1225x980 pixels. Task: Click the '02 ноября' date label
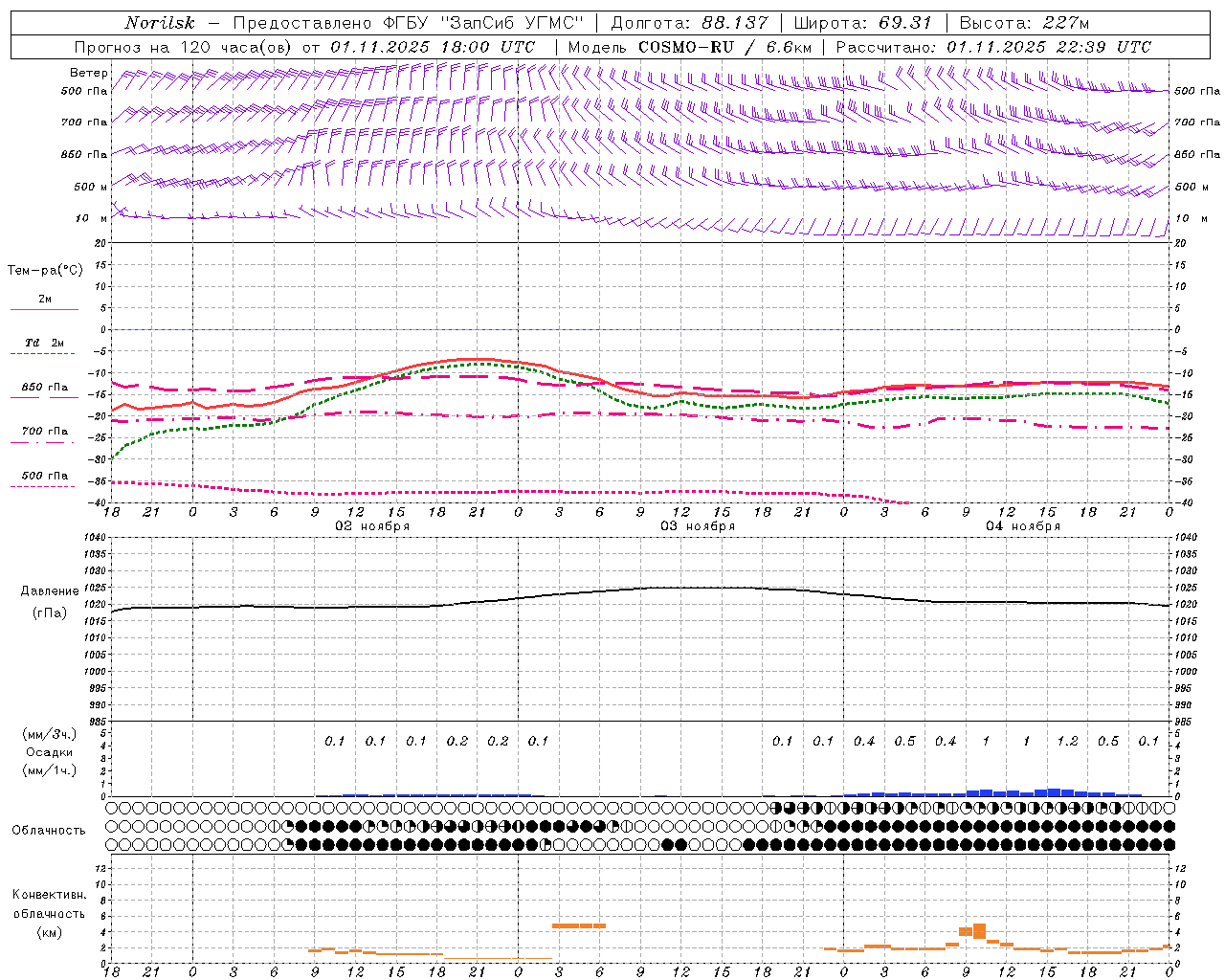click(x=372, y=526)
